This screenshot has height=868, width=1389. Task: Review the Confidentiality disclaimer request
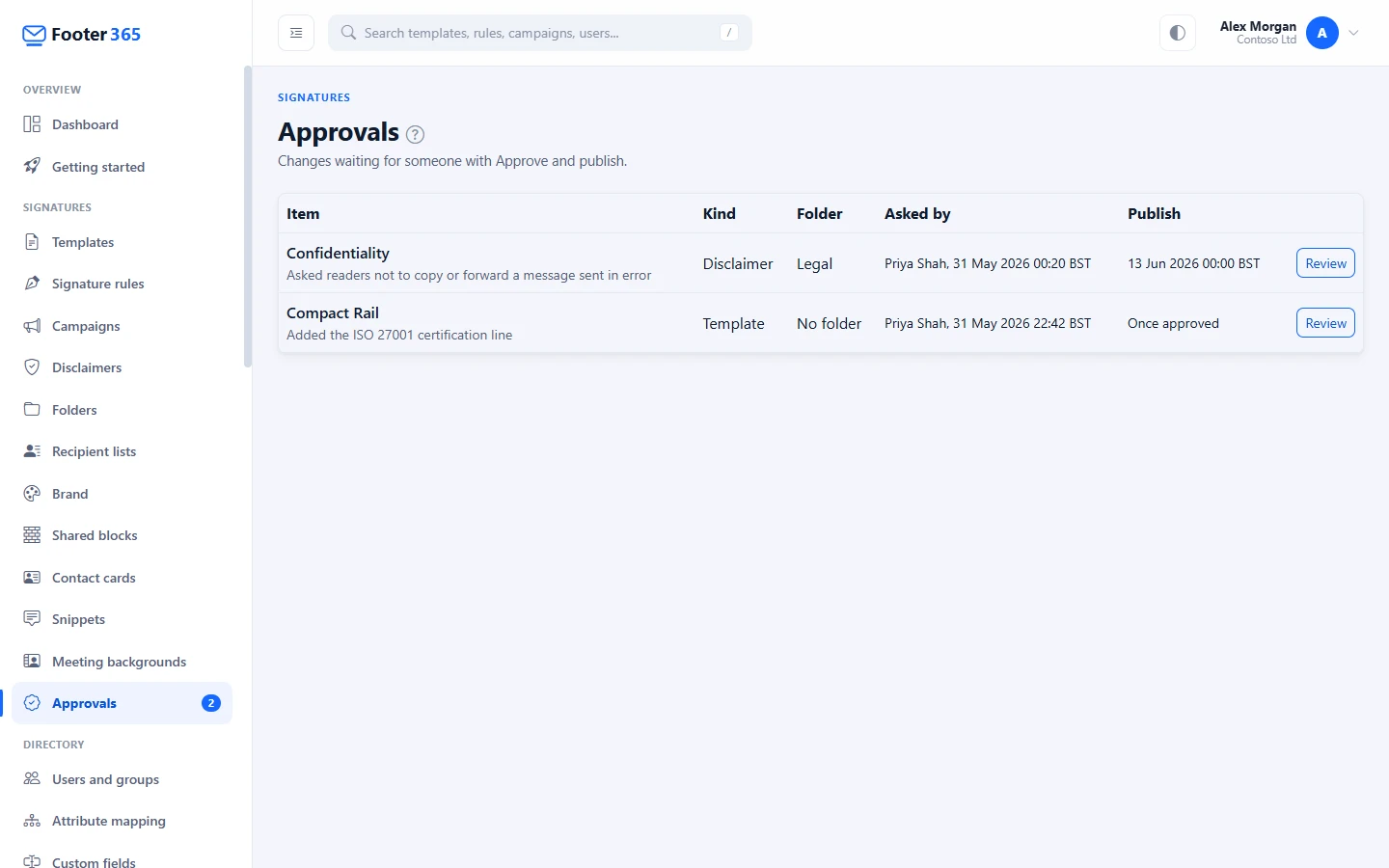[1325, 263]
